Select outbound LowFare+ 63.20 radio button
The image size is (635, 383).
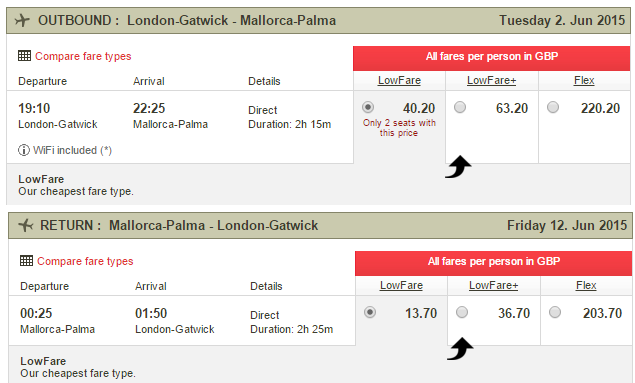tap(460, 107)
